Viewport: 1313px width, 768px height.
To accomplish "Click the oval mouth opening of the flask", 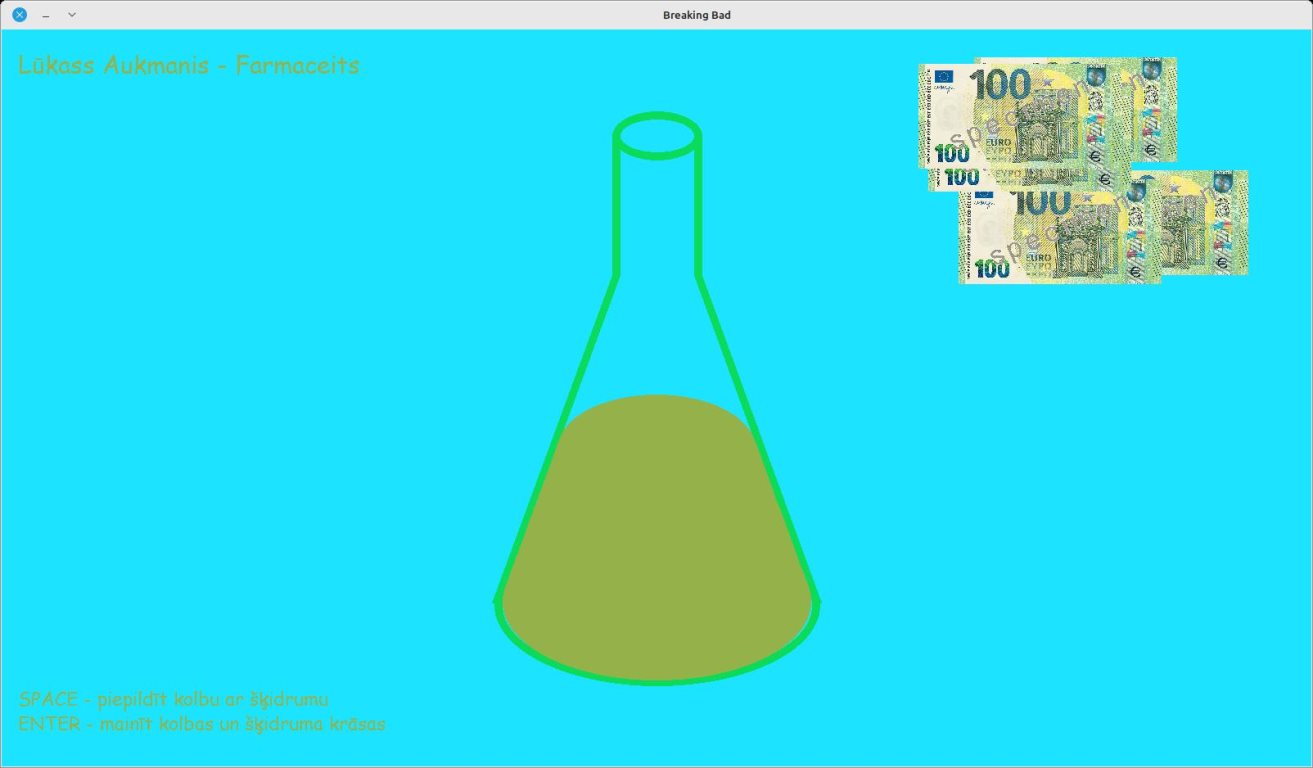I will pos(657,135).
